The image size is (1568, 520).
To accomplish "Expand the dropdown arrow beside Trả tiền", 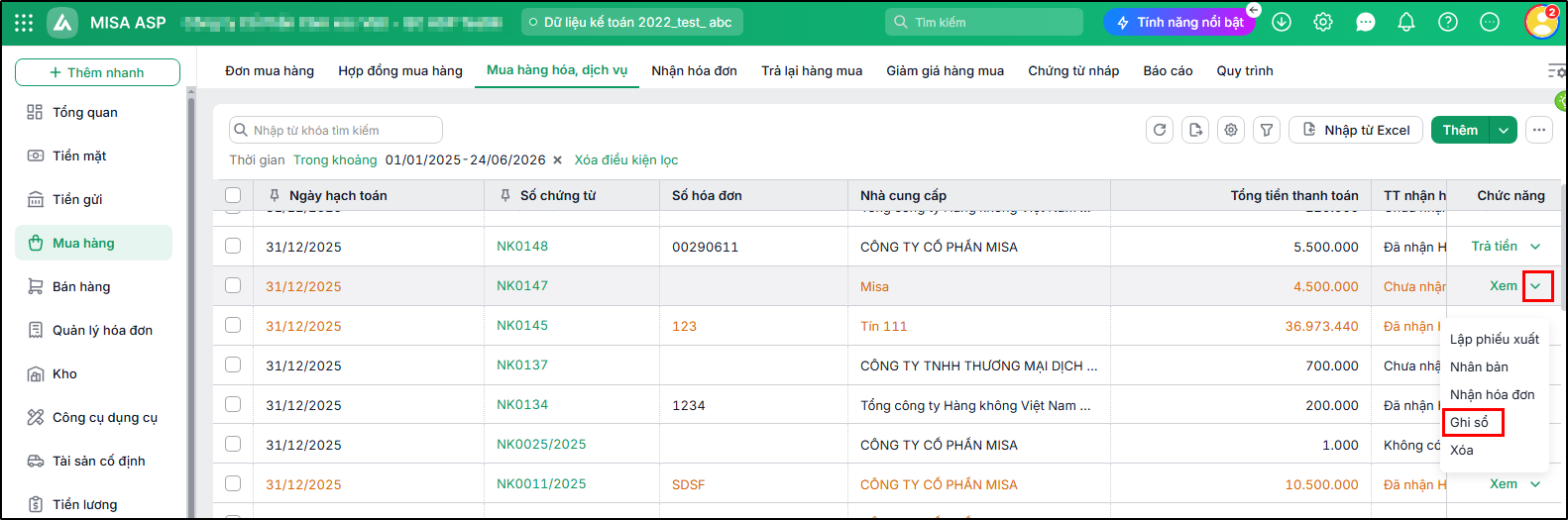I will pos(1535,247).
